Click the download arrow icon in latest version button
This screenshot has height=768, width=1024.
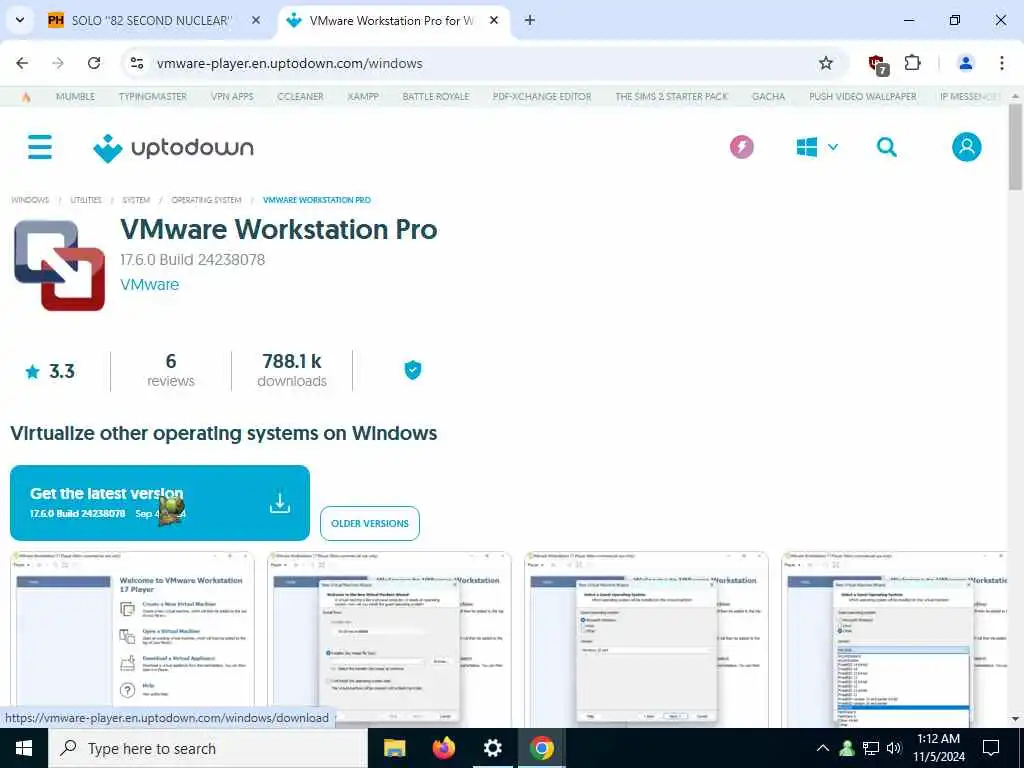pyautogui.click(x=280, y=503)
